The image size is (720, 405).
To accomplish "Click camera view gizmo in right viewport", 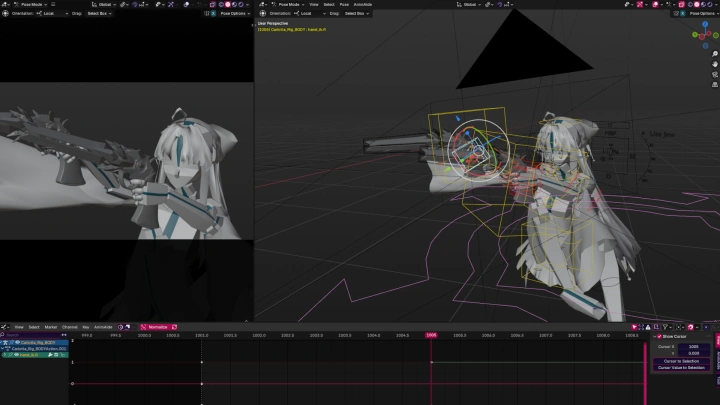I will [x=714, y=74].
